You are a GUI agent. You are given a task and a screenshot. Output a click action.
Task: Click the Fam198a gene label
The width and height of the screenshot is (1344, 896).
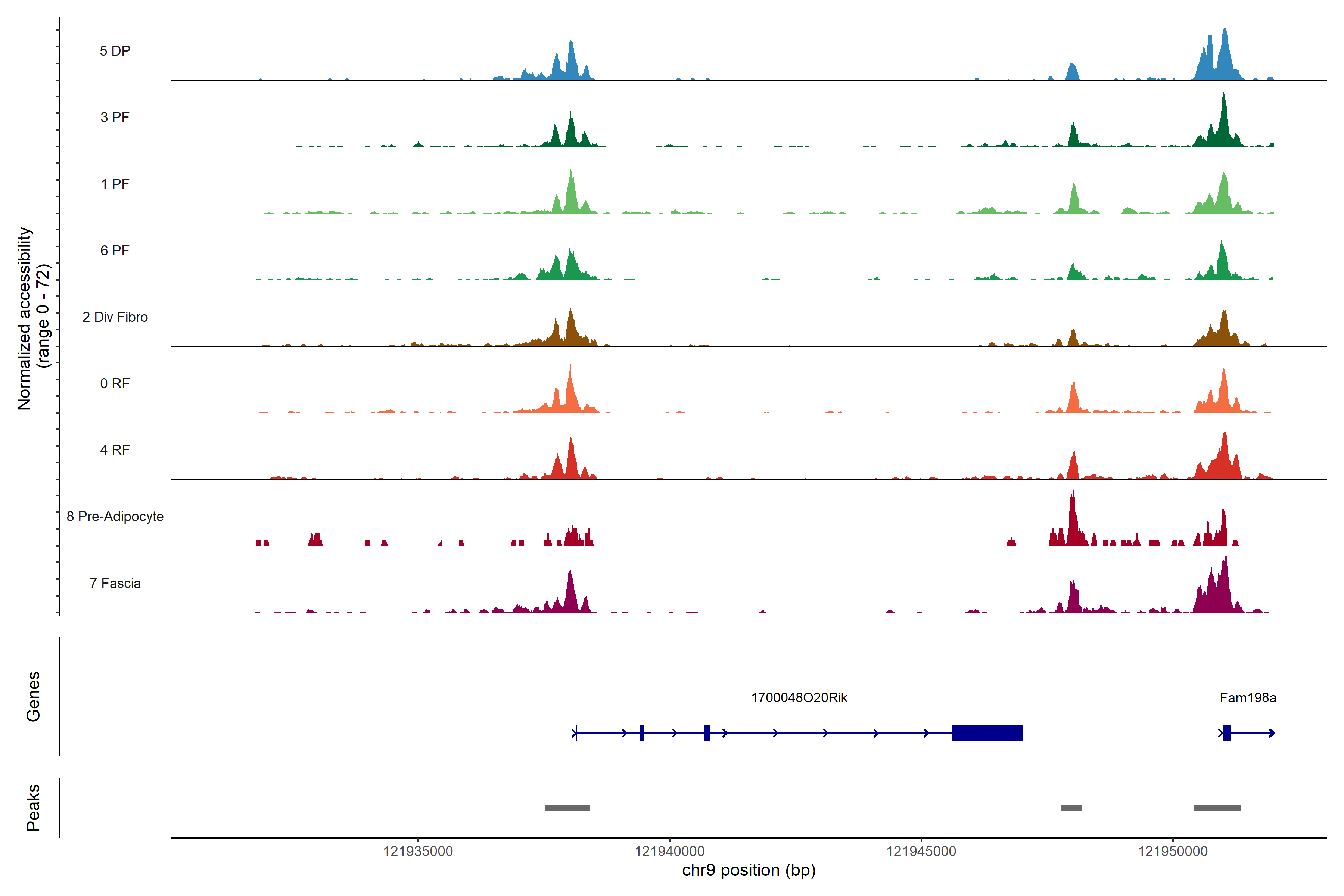click(x=1247, y=697)
